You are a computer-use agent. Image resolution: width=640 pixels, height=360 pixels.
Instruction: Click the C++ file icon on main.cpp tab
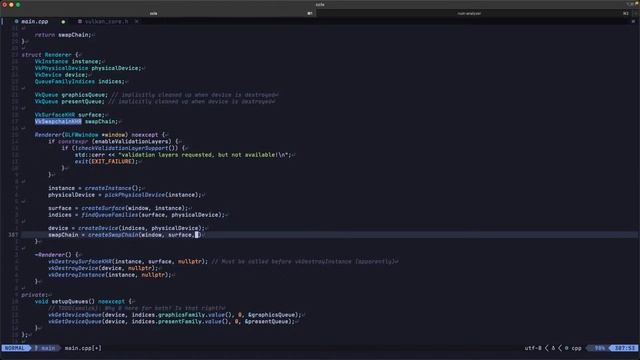pyautogui.click(x=16, y=21)
